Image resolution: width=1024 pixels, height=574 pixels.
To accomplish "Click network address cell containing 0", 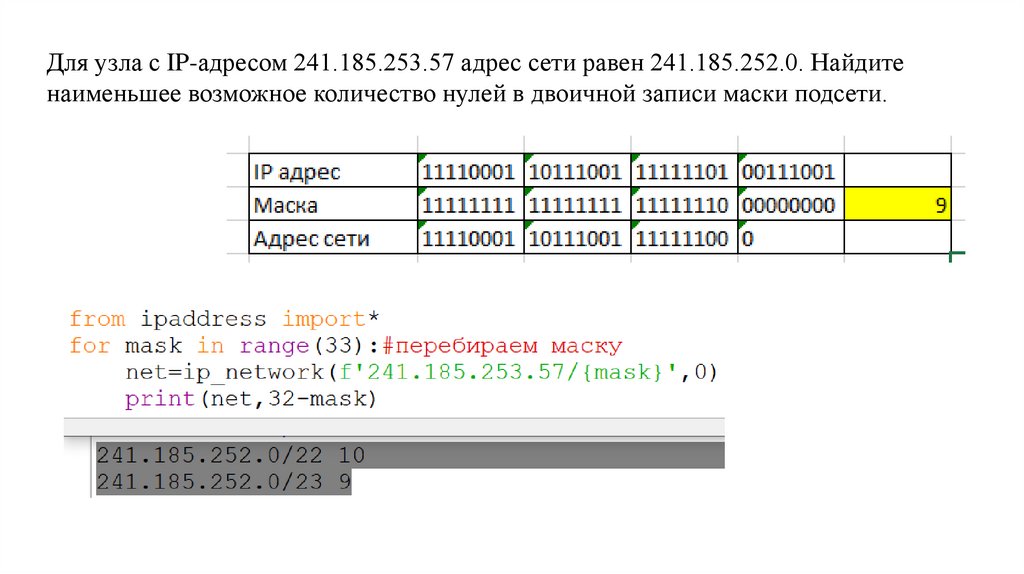I will pos(790,238).
